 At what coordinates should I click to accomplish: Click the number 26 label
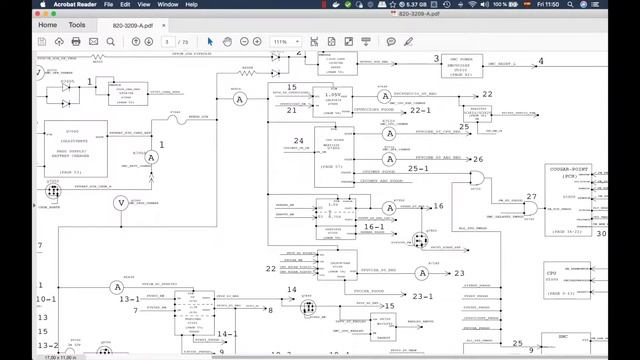pos(478,159)
